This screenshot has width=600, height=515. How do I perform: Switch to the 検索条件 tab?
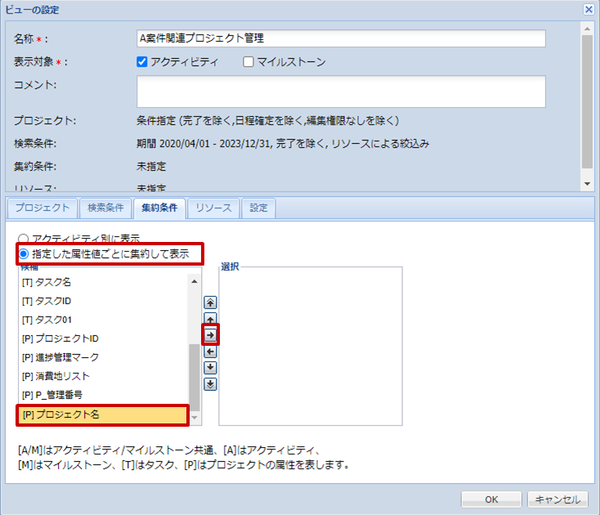coord(106,208)
